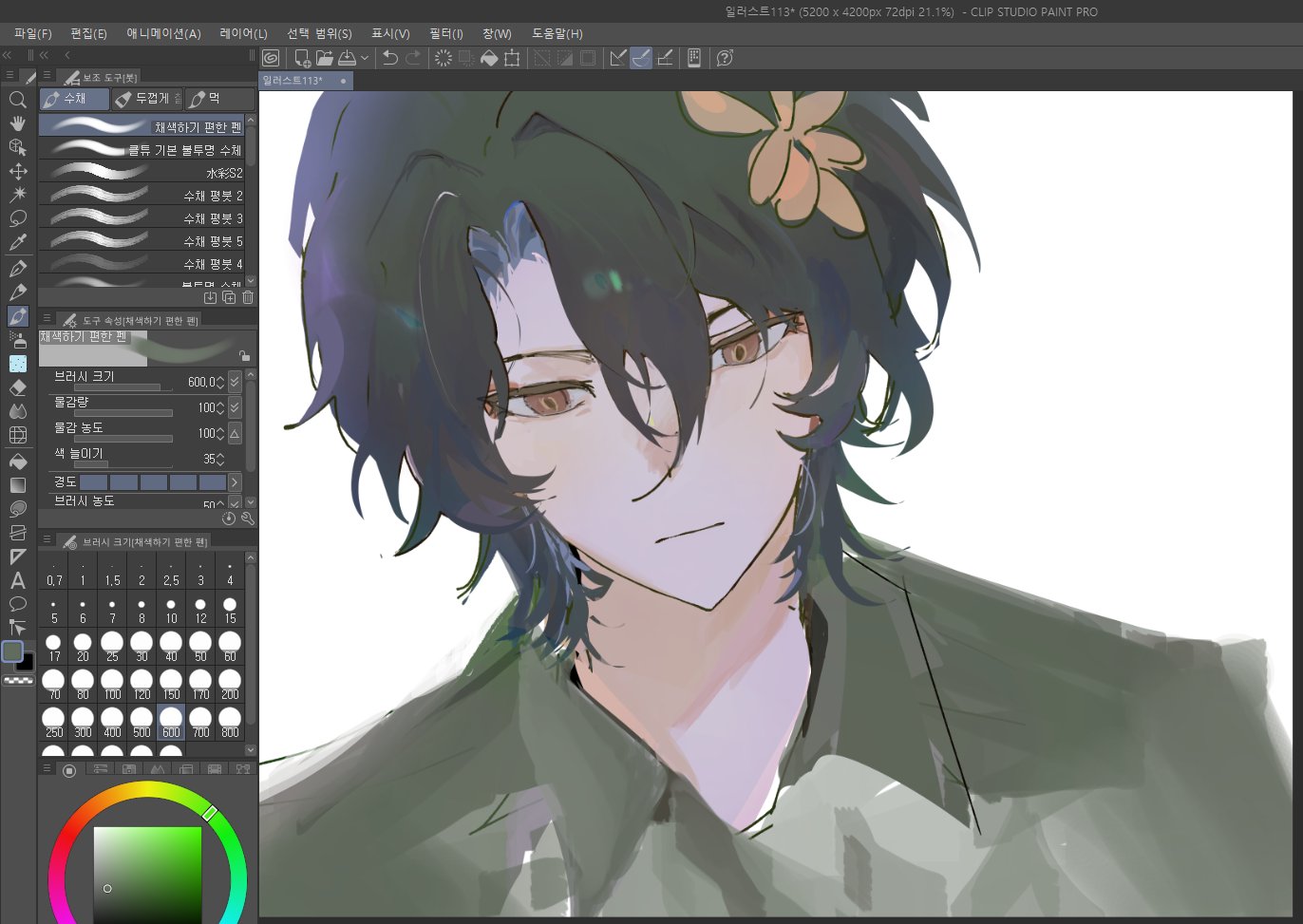
Task: Switch to the 두껍게 sub tool tab
Action: click(x=146, y=99)
